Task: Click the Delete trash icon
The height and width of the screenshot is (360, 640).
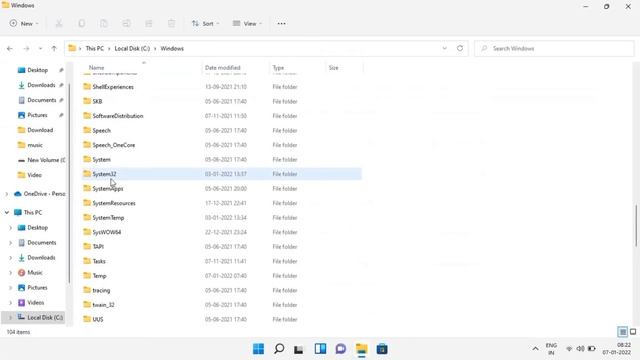Action: (x=171, y=24)
